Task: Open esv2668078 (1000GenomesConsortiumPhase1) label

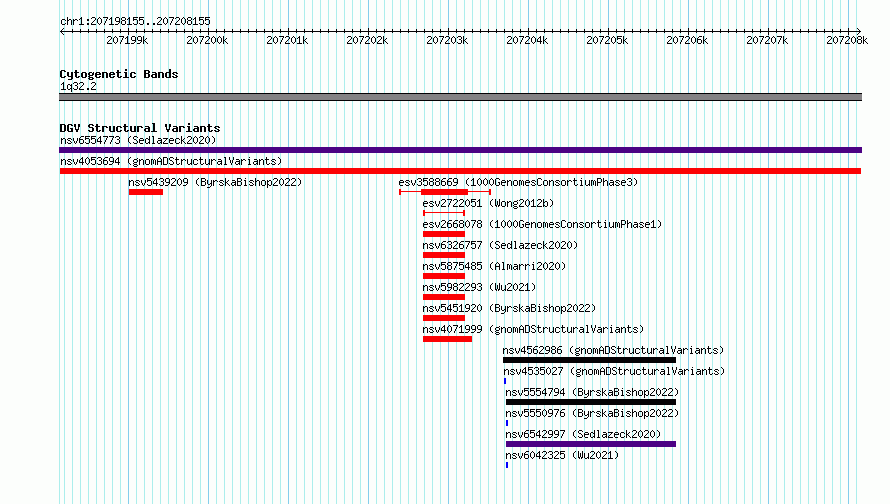Action: coord(542,224)
